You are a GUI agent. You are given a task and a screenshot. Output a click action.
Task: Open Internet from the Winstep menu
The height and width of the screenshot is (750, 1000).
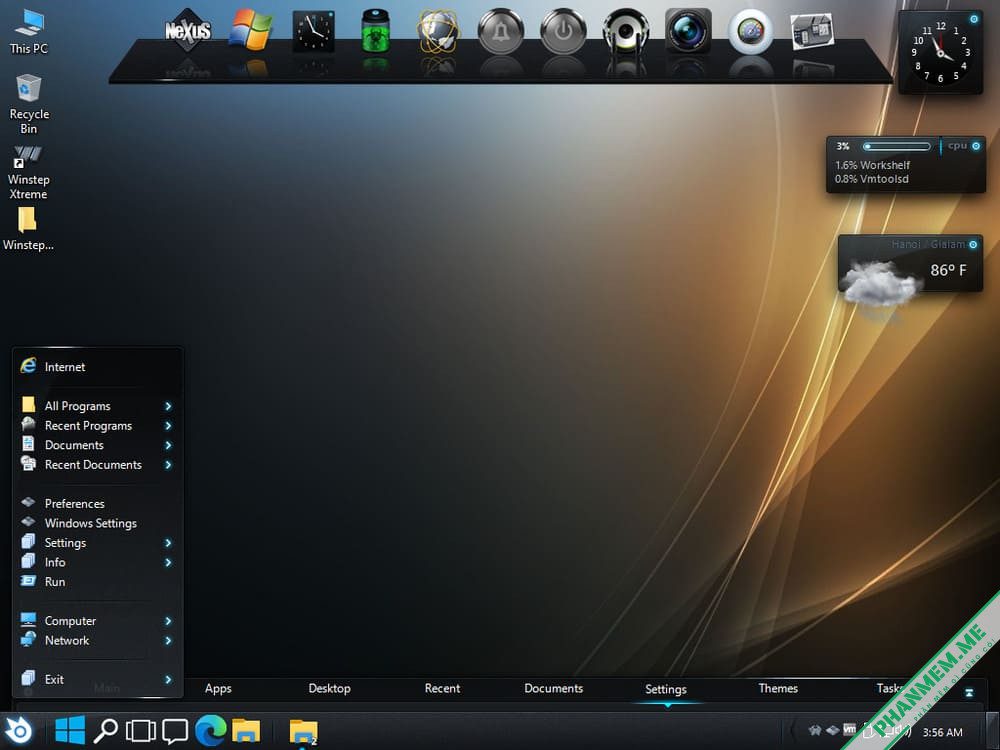click(98, 367)
